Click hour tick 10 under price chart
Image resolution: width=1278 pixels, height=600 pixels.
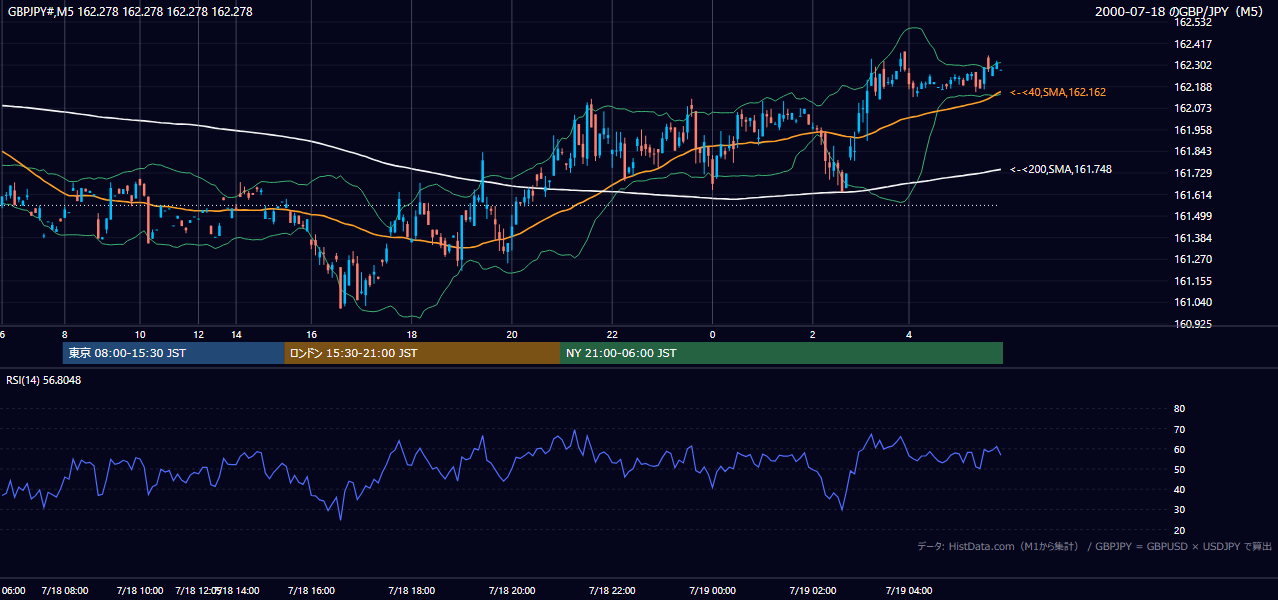point(140,335)
